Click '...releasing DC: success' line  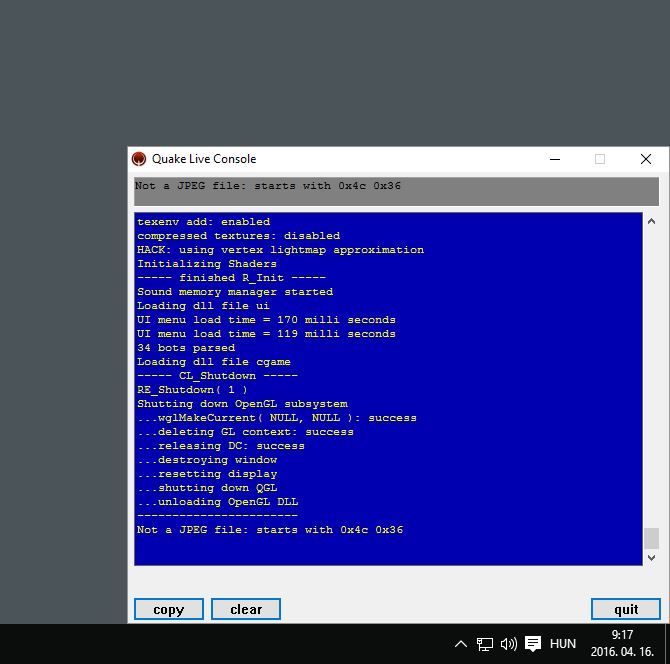point(221,446)
